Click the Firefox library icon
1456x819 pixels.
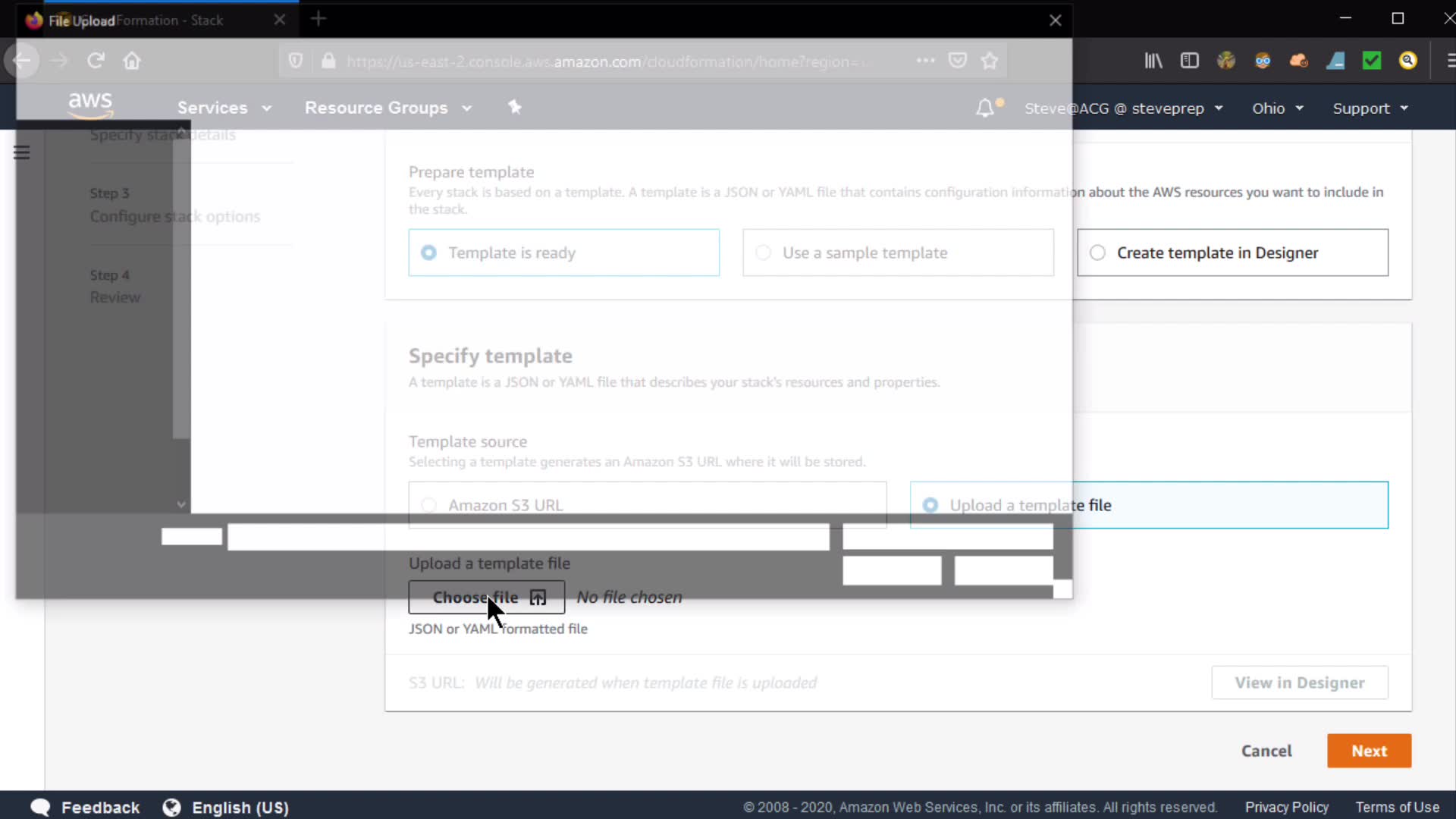tap(1153, 61)
